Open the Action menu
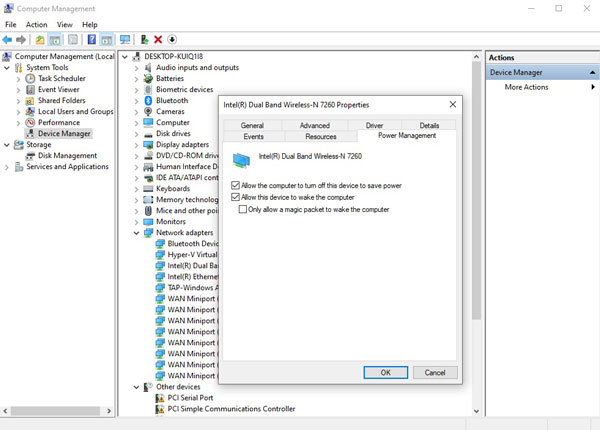This screenshot has width=600, height=430. coord(36,24)
